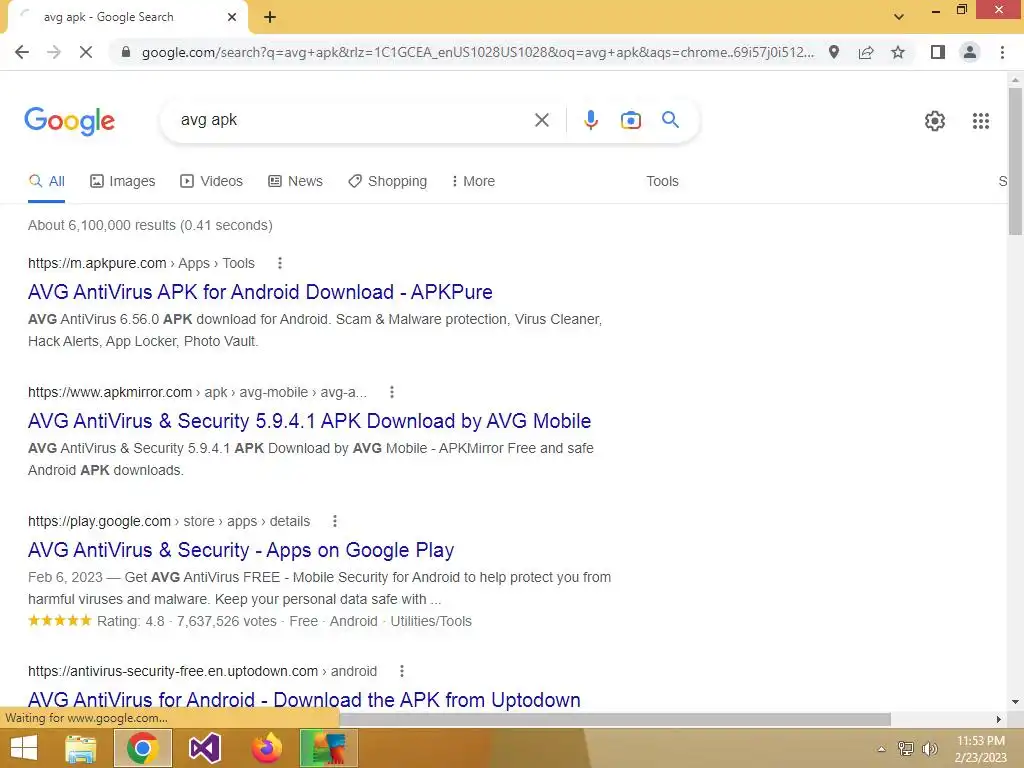Click the browser forward arrow
The image size is (1024, 768).
tap(54, 52)
